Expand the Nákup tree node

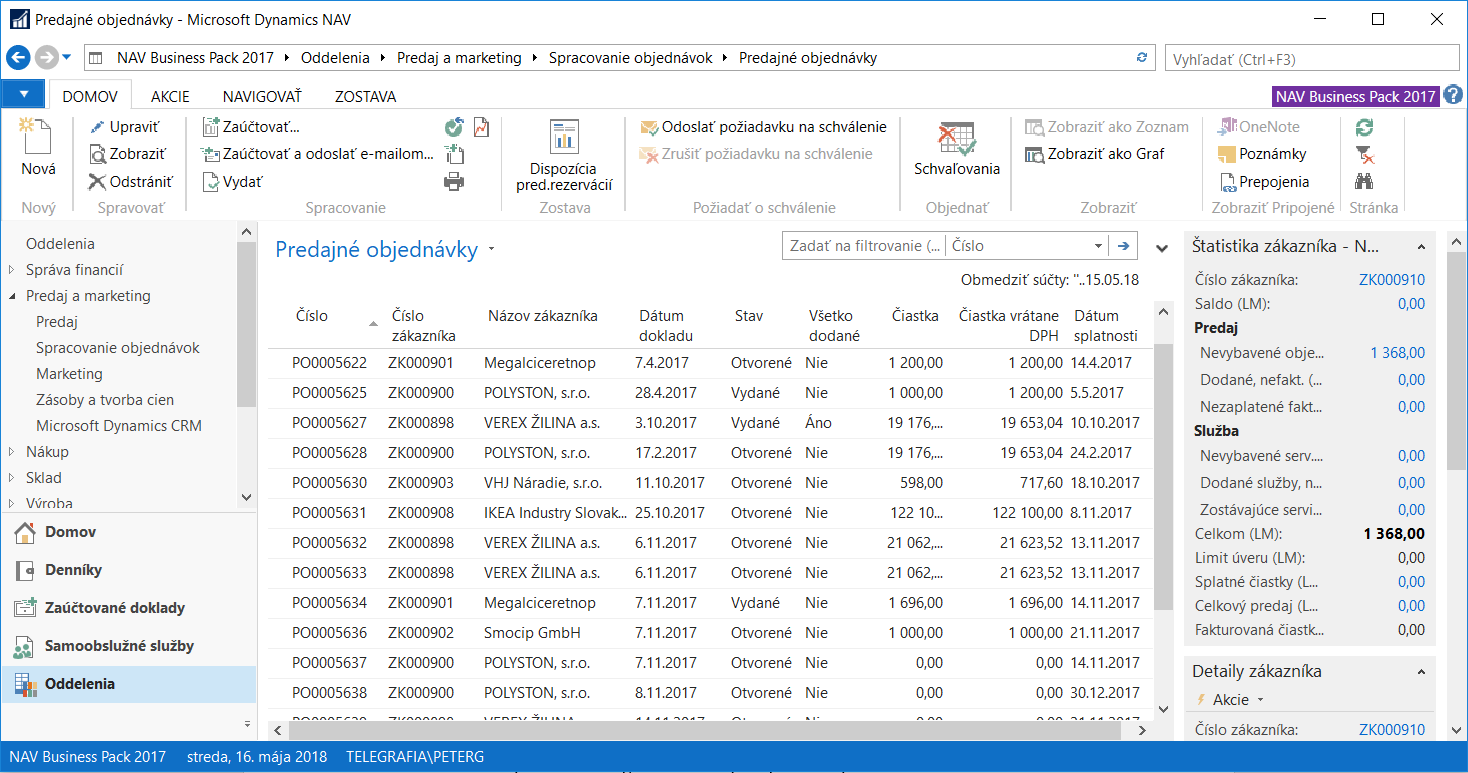(11, 452)
